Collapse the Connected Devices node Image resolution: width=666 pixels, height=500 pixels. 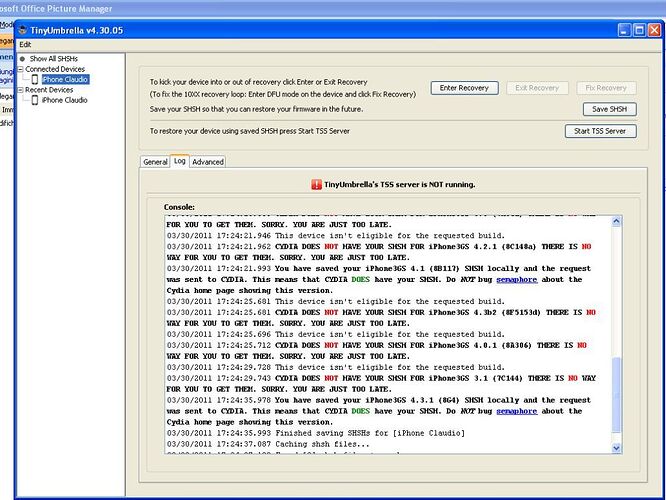pos(20,69)
